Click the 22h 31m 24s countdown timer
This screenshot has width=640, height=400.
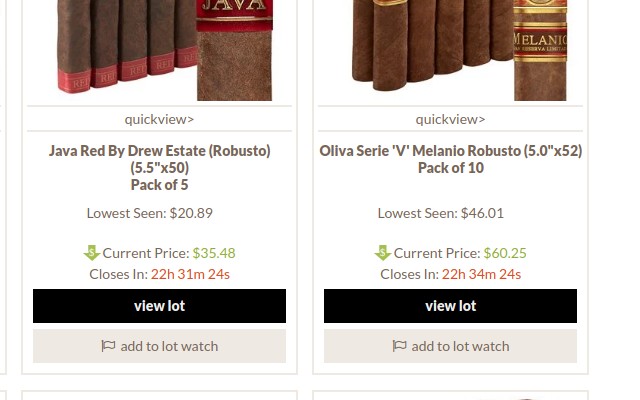(190, 274)
